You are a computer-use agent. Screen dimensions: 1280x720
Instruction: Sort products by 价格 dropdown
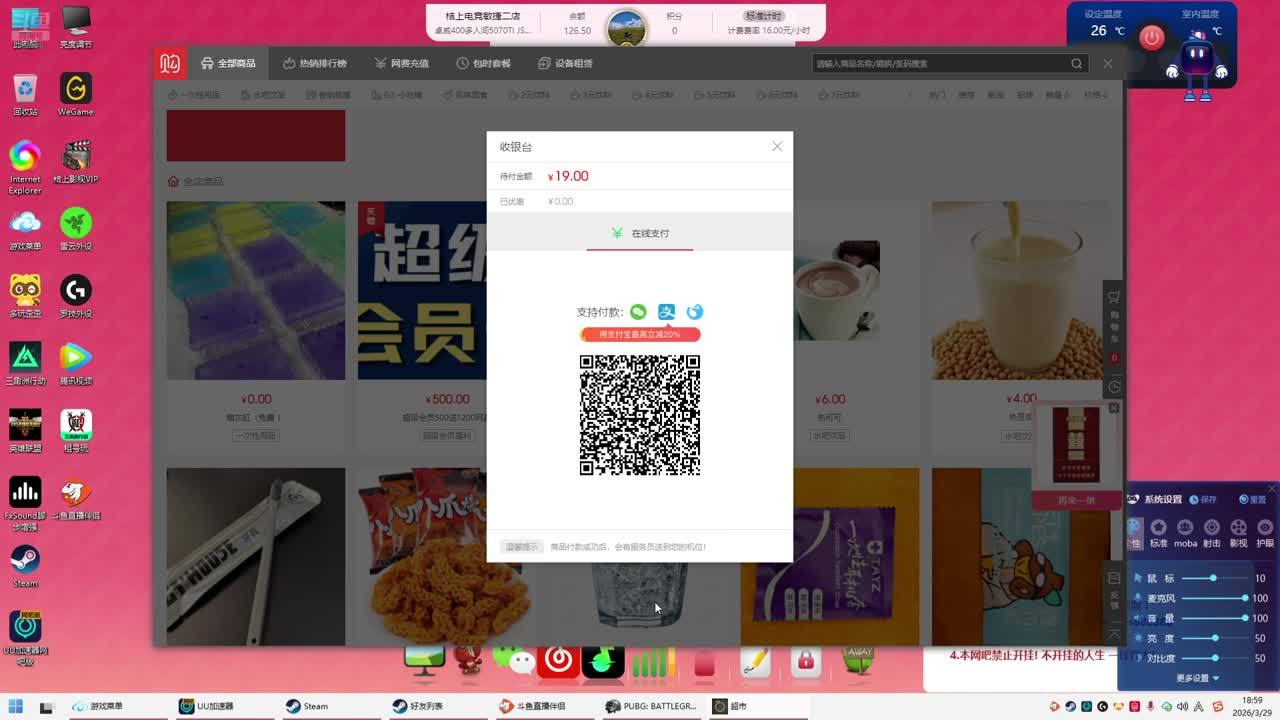1096,95
